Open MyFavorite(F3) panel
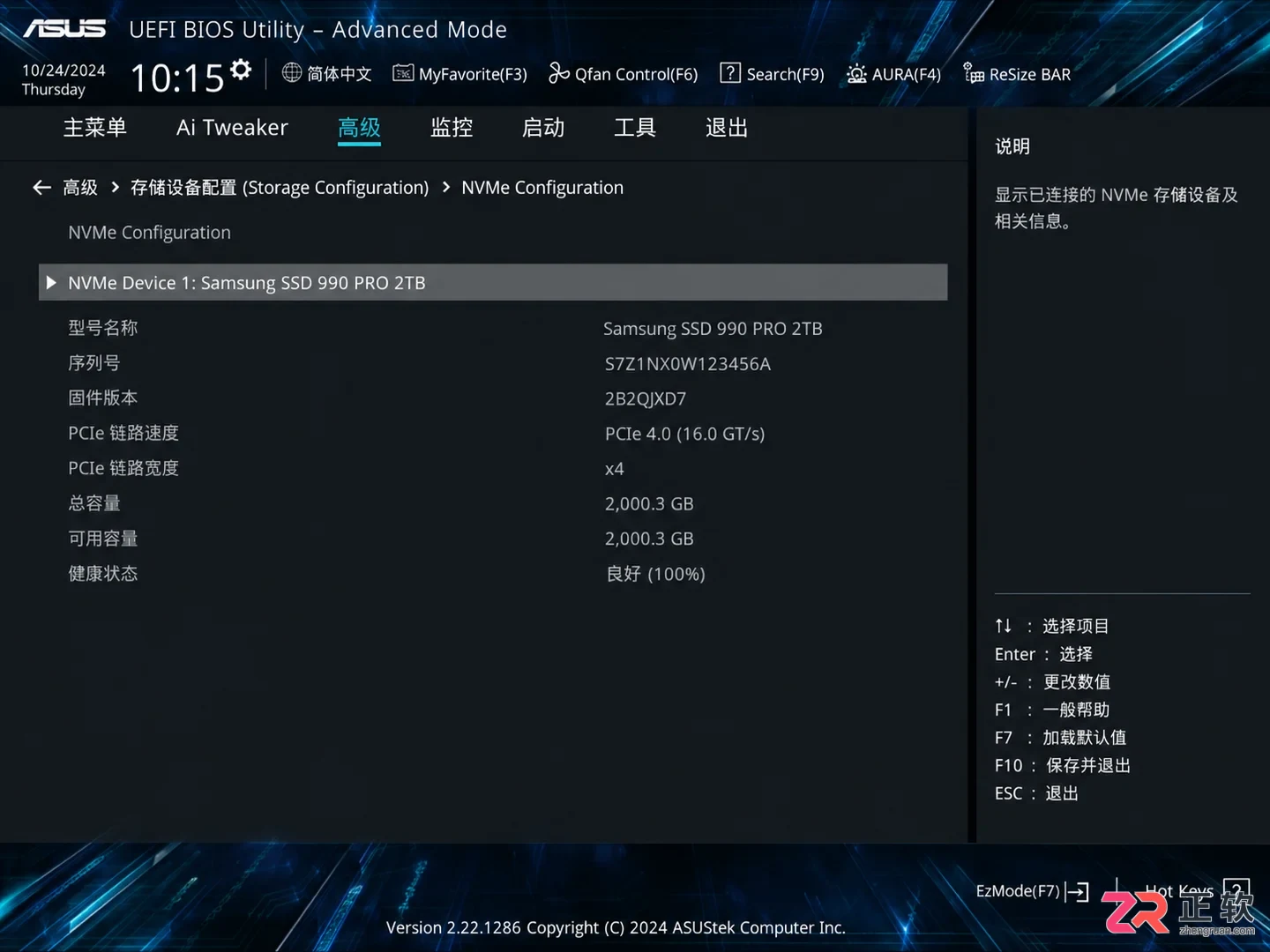 (x=460, y=74)
